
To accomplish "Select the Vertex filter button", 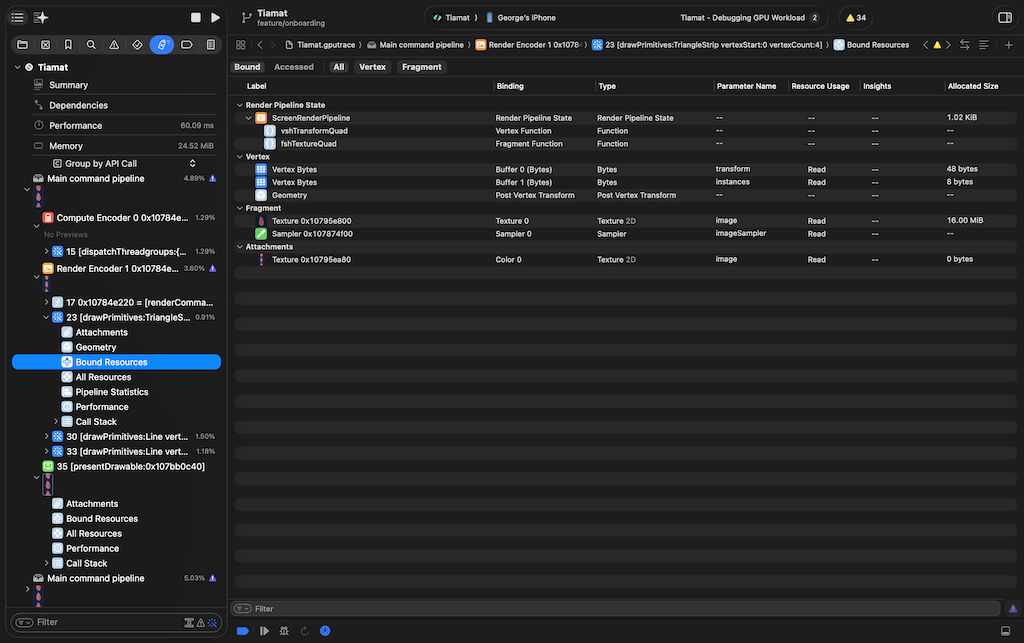I will tap(372, 67).
